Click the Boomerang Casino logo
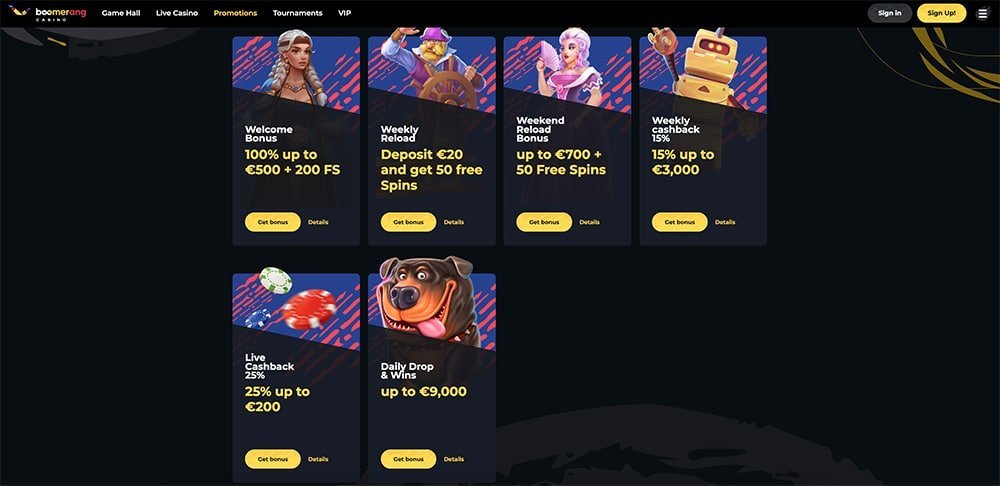 47,13
